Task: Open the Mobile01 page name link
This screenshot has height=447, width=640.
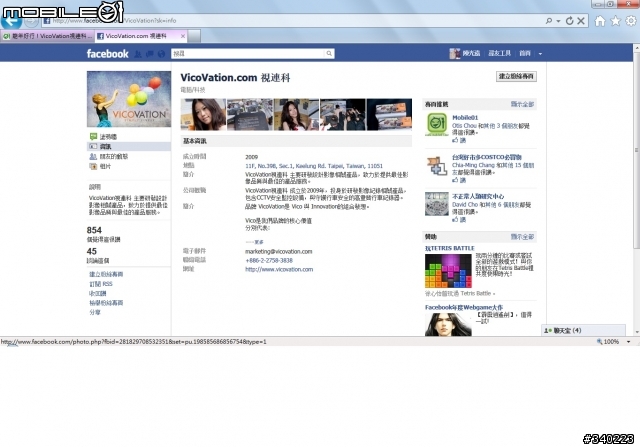Action: pos(465,118)
